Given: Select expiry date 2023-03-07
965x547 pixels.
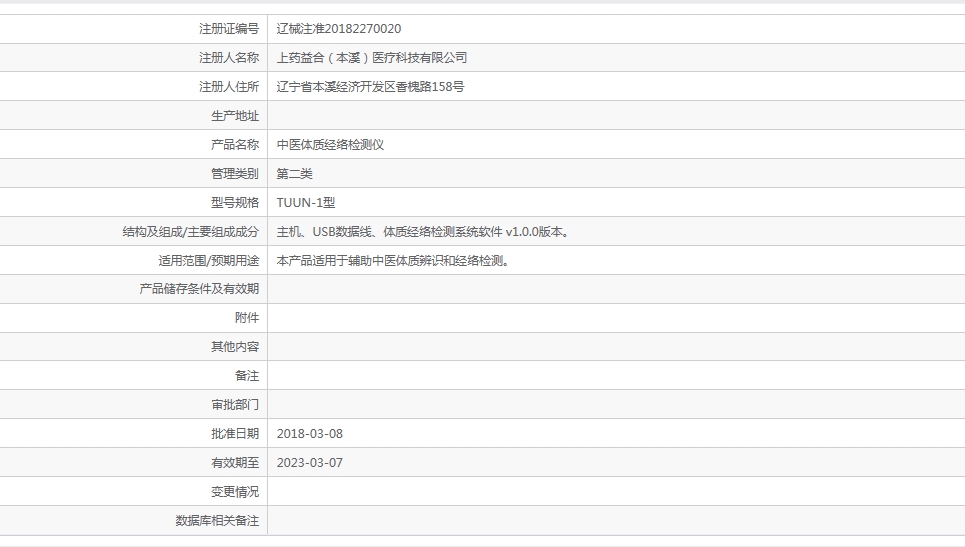Looking at the screenshot, I should click(x=310, y=463).
